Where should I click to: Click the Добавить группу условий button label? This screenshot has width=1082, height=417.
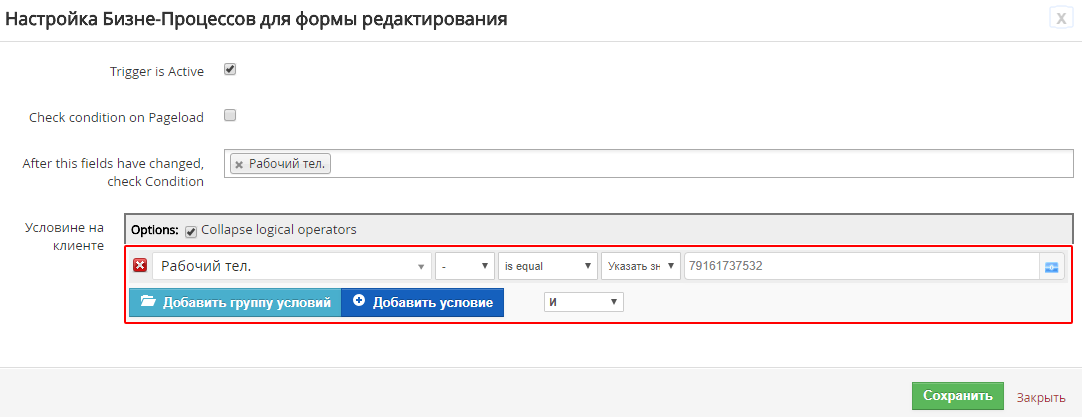click(246, 302)
